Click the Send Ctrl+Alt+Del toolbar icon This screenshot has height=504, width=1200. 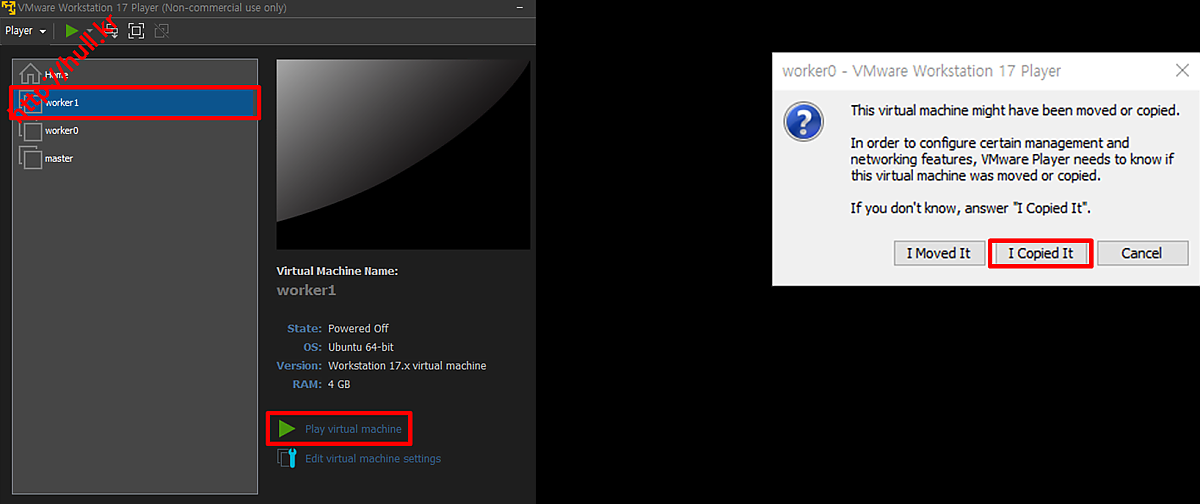click(x=110, y=31)
